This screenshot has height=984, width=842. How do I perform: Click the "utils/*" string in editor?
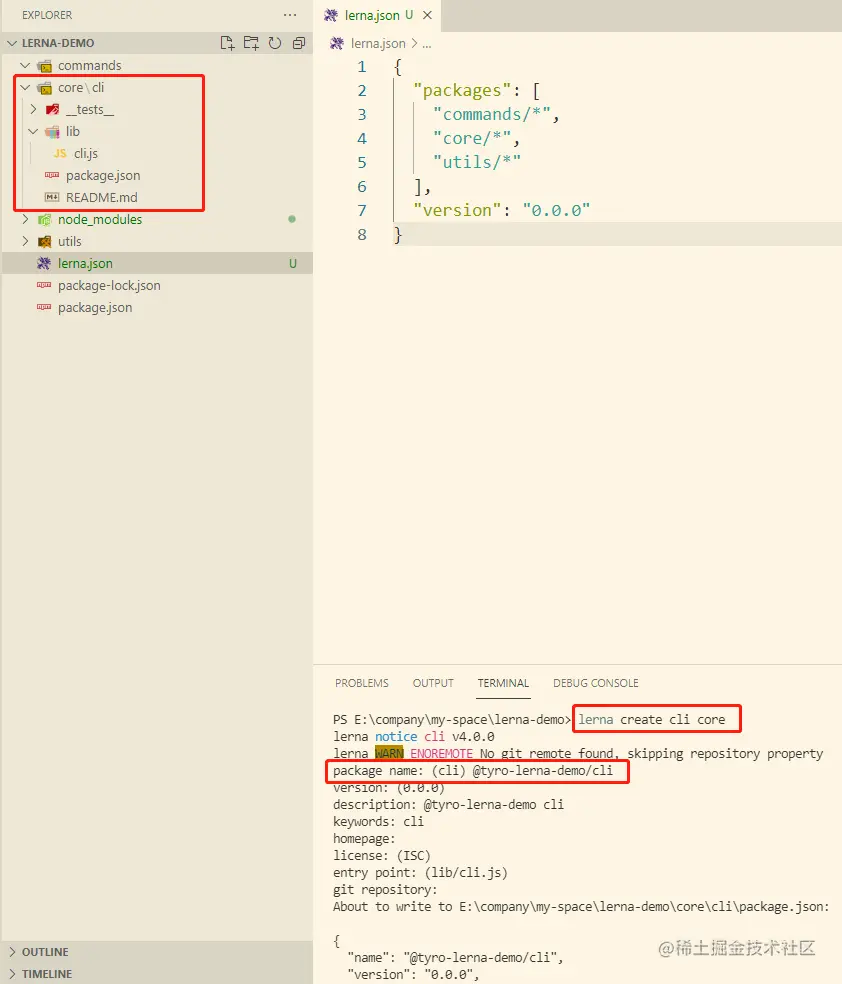tap(477, 162)
